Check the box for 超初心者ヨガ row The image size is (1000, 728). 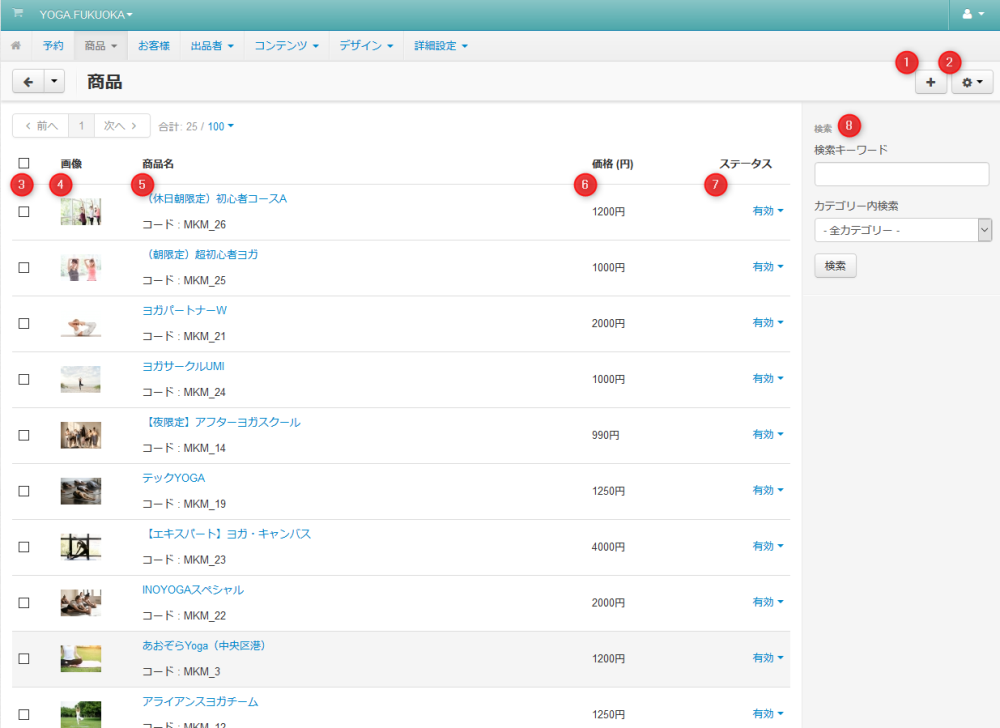click(x=24, y=268)
